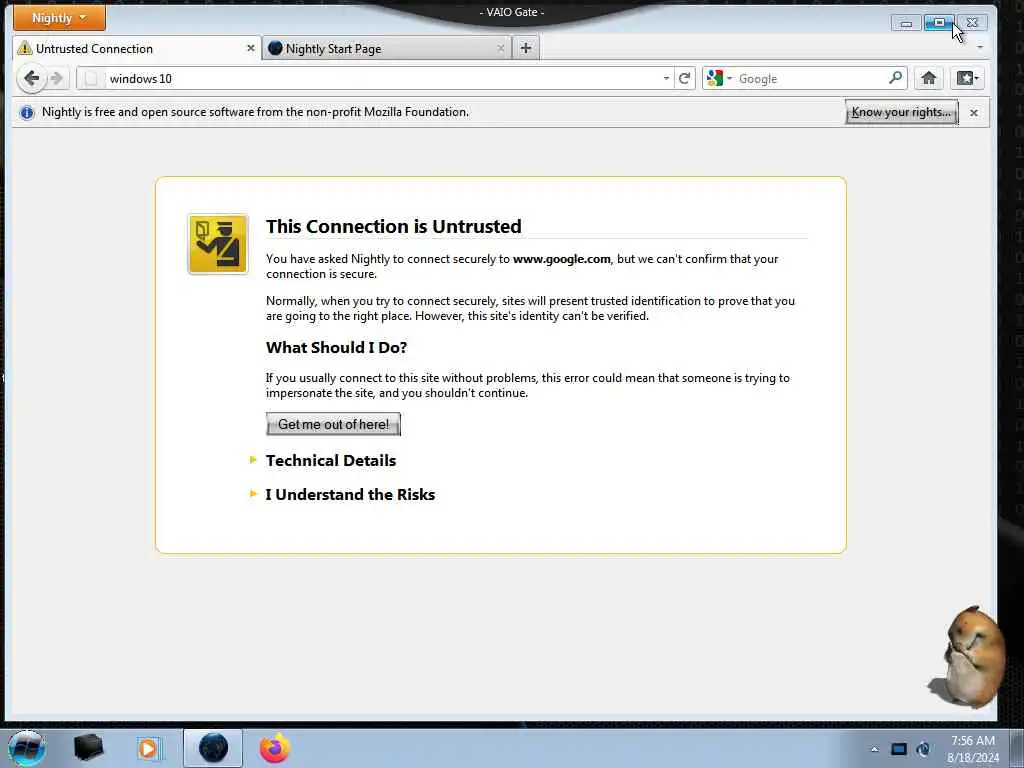This screenshot has height=768, width=1024.
Task: Open the Google search engine selector
Action: pos(719,78)
